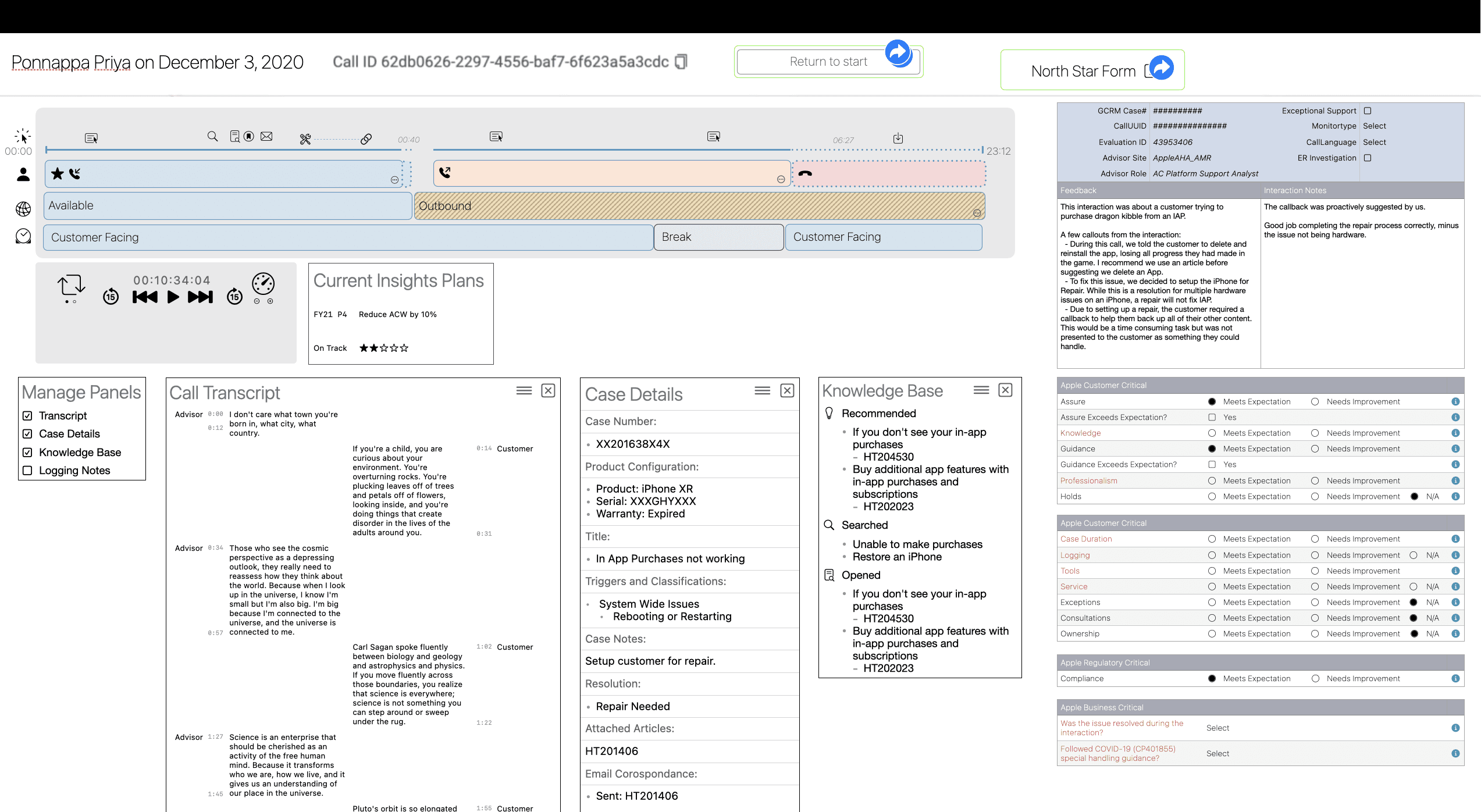
Task: Rewind 15 seconds in the recording
Action: coord(111,297)
